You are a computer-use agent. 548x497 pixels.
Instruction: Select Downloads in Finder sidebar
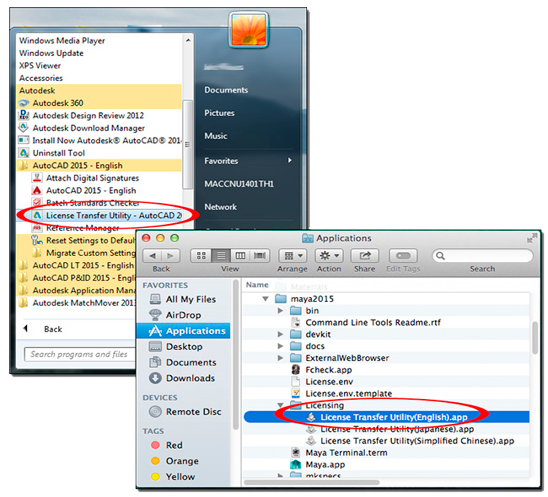point(182,379)
